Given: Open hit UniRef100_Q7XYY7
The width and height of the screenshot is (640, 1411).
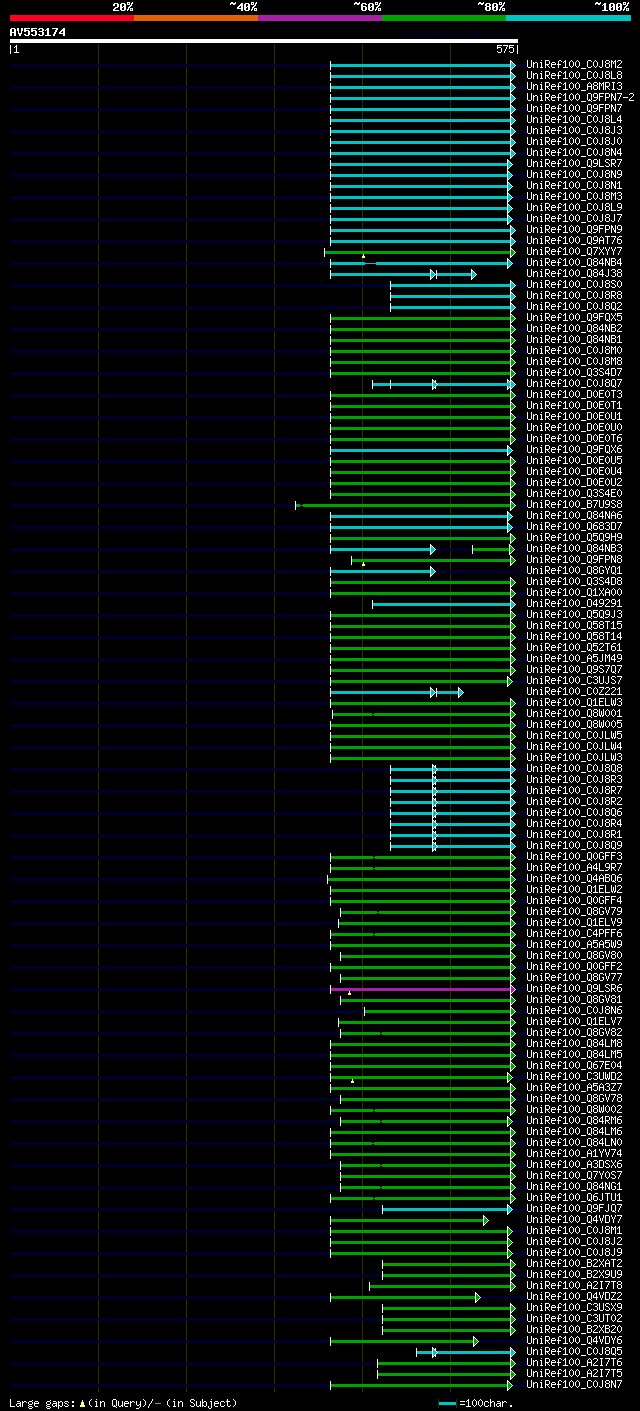Looking at the screenshot, I should [574, 252].
